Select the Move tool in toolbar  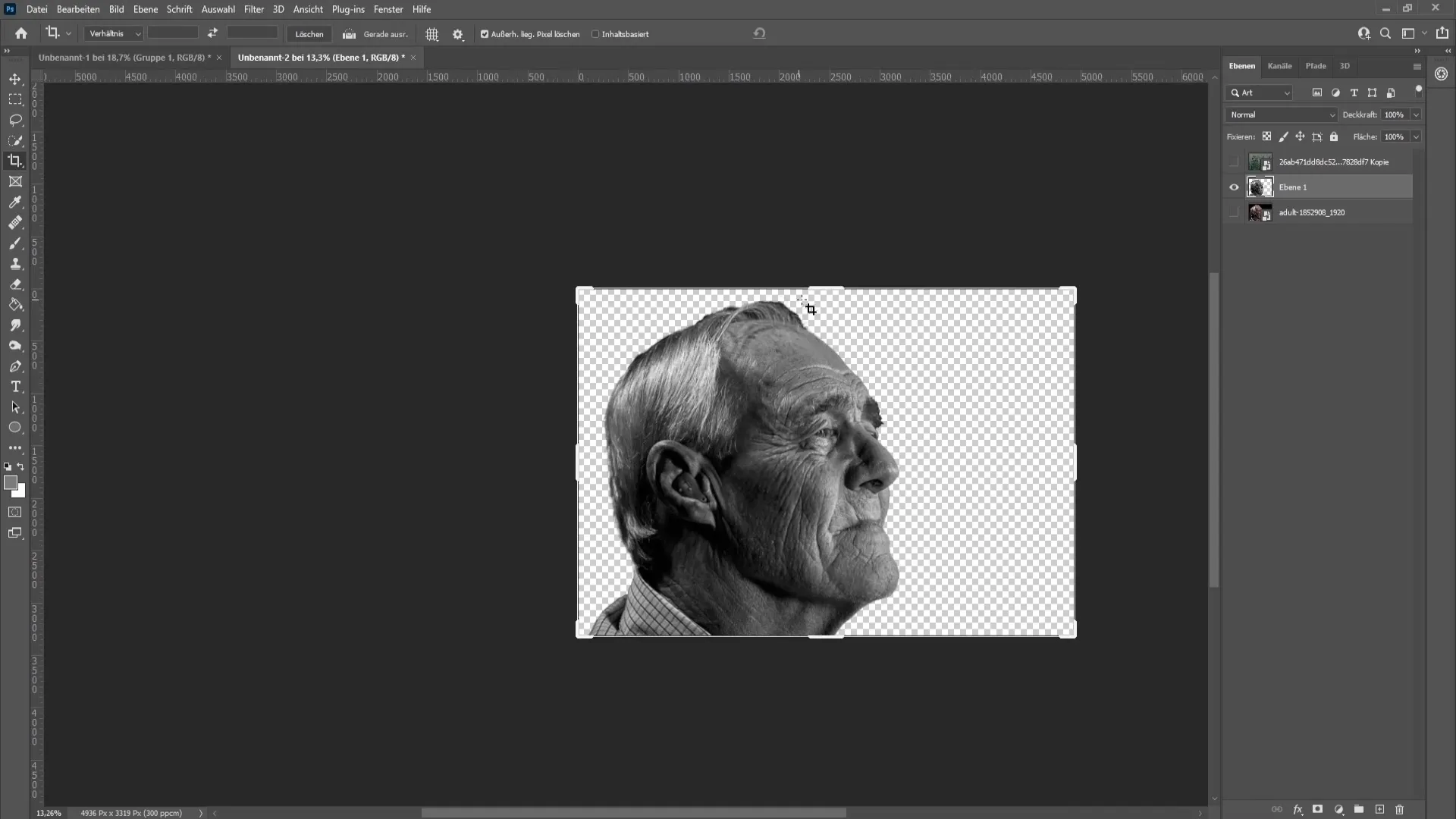[x=15, y=78]
